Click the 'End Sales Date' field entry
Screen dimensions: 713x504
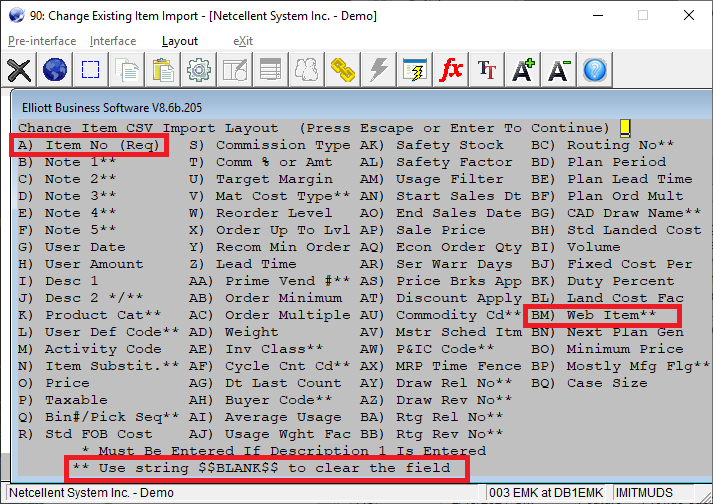click(x=440, y=213)
